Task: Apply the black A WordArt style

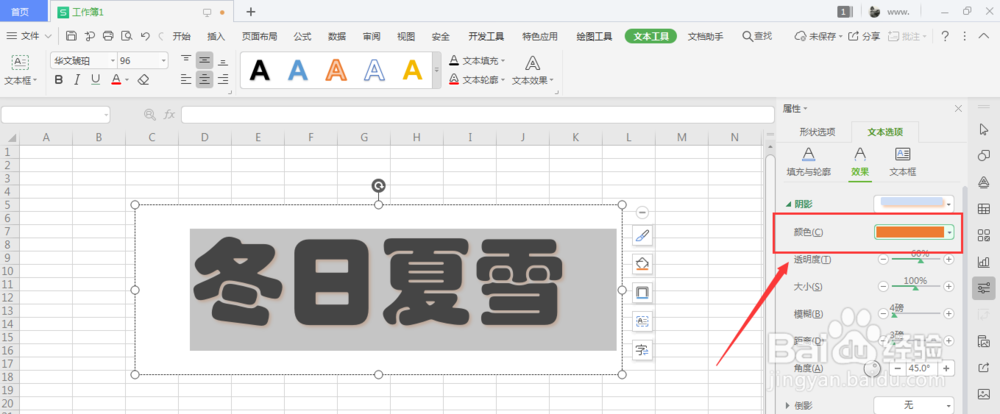Action: [260, 70]
